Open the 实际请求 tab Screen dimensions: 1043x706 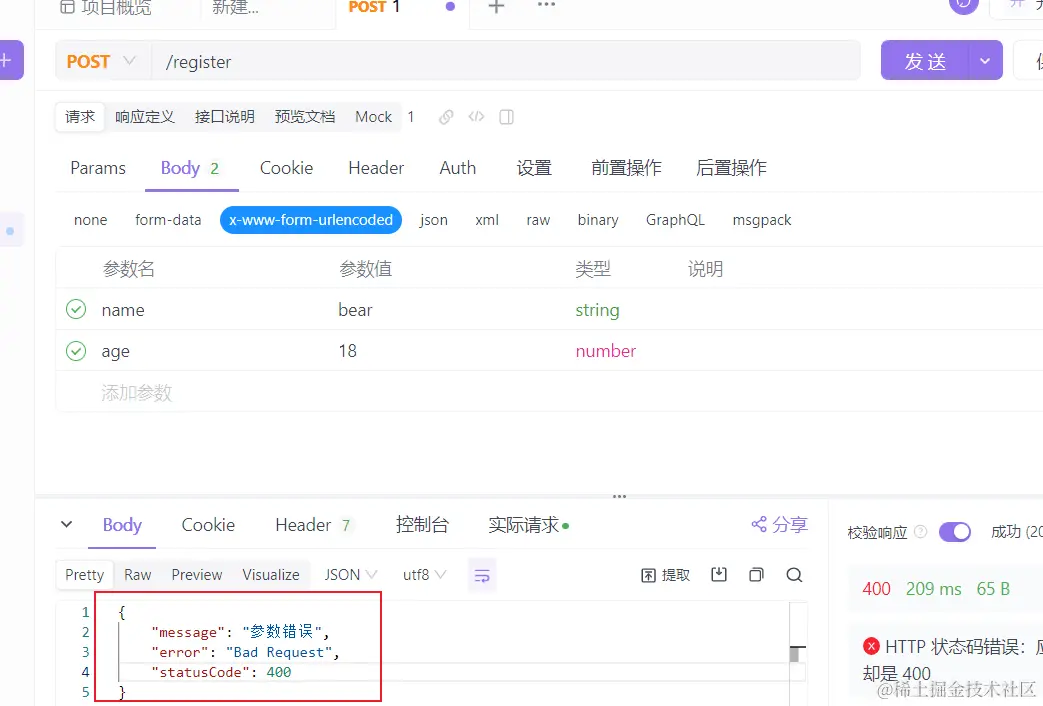pos(528,525)
